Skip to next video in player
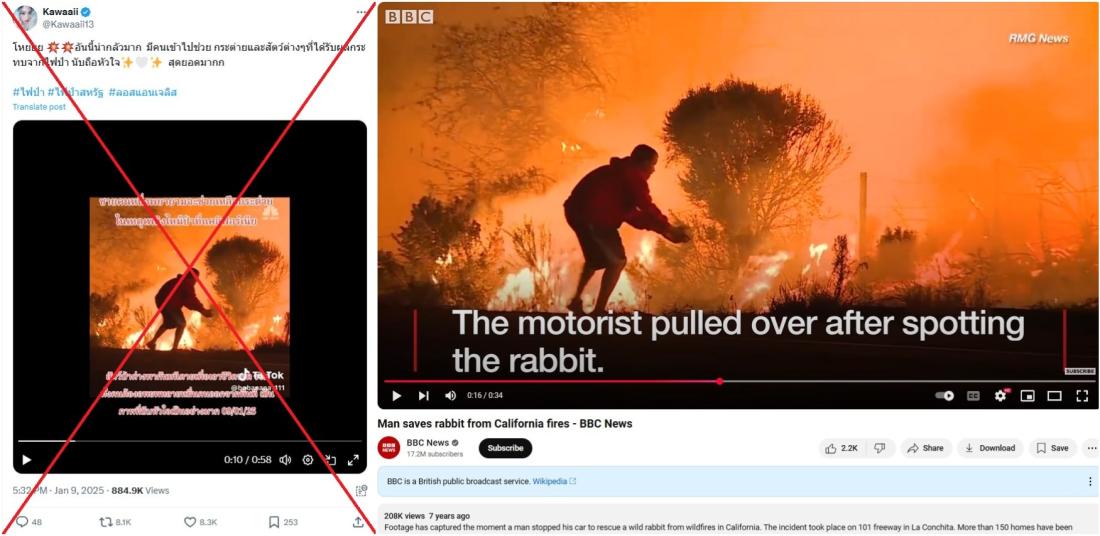Image resolution: width=1100 pixels, height=536 pixels. click(x=424, y=396)
